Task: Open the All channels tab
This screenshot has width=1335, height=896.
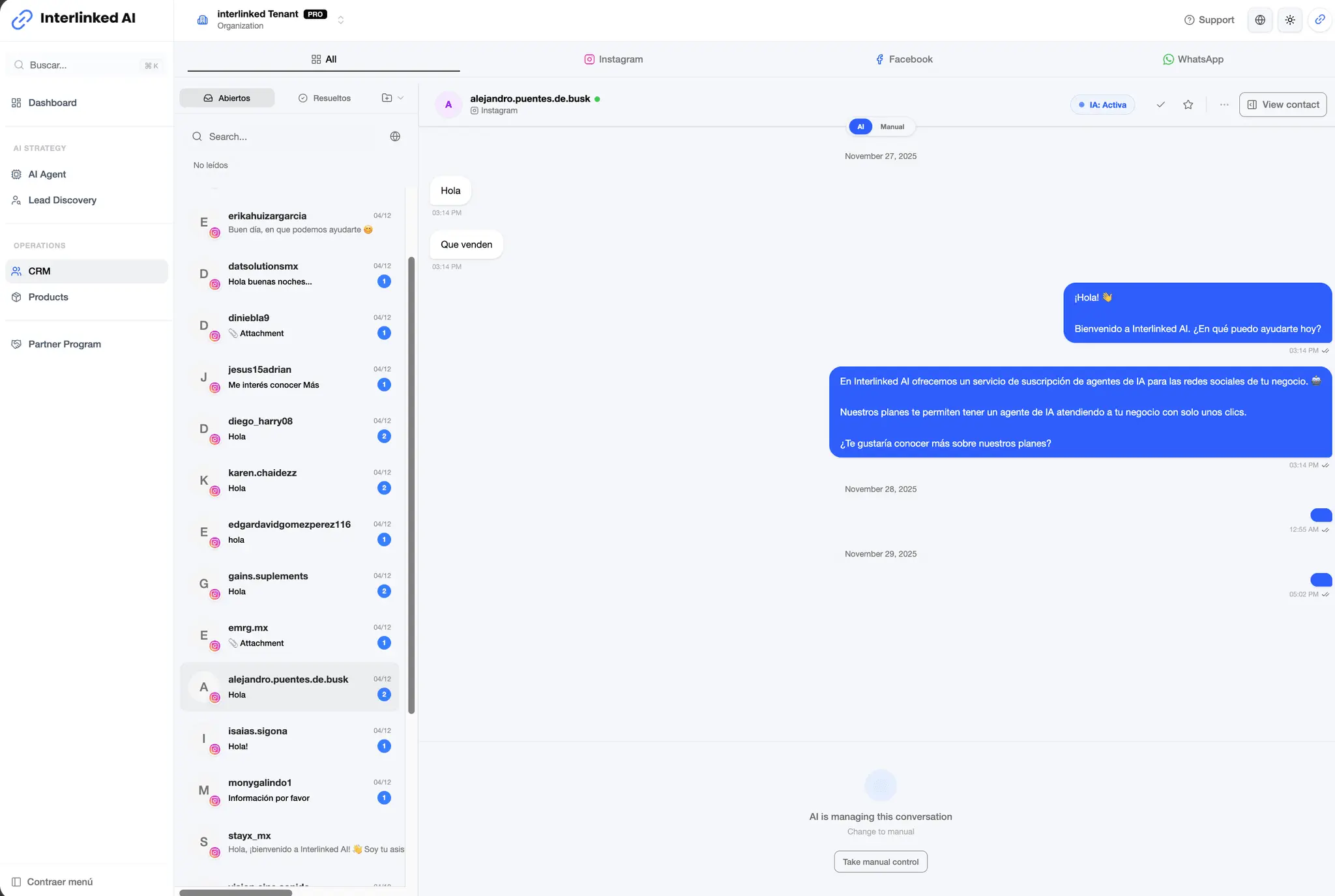Action: 324,59
